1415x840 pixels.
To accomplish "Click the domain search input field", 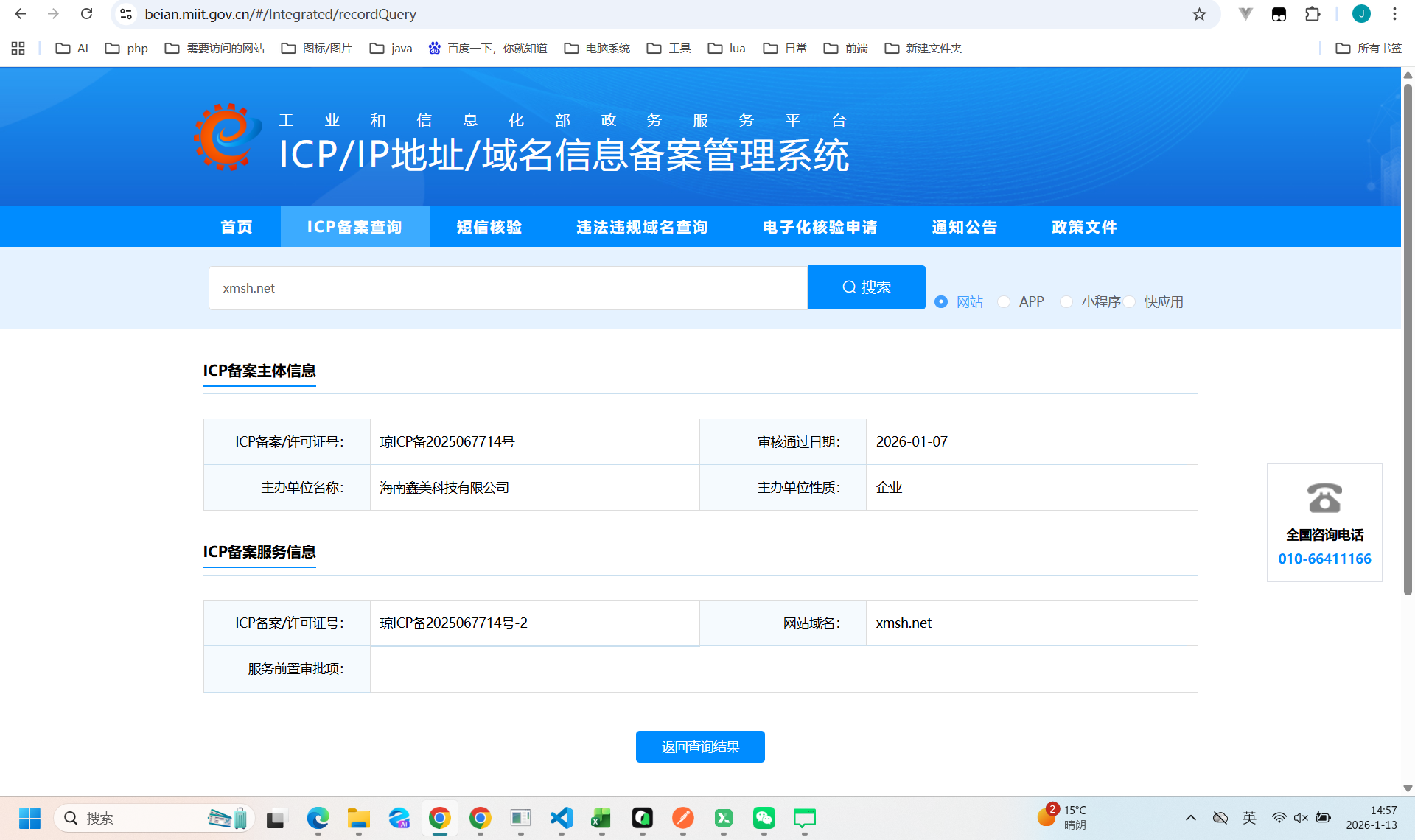I will 508,288.
